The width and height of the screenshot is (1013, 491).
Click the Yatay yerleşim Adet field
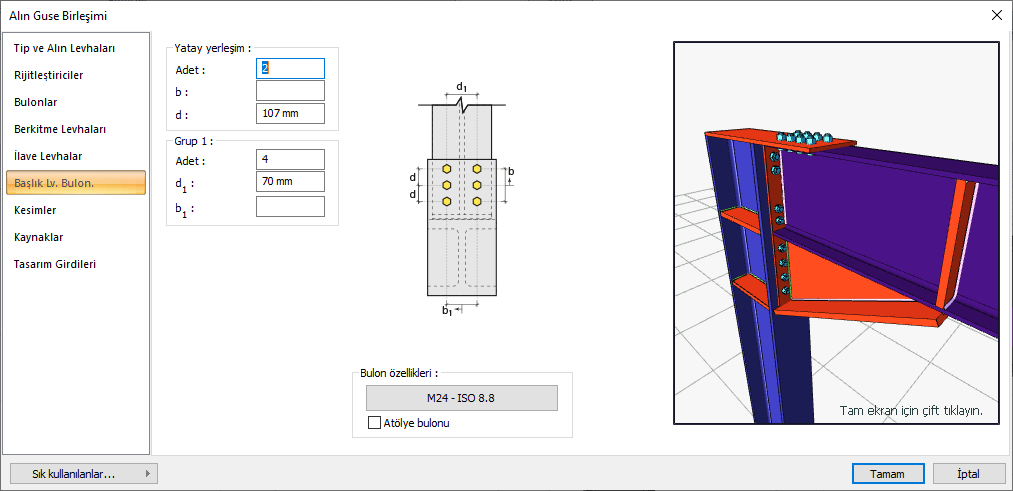[290, 68]
